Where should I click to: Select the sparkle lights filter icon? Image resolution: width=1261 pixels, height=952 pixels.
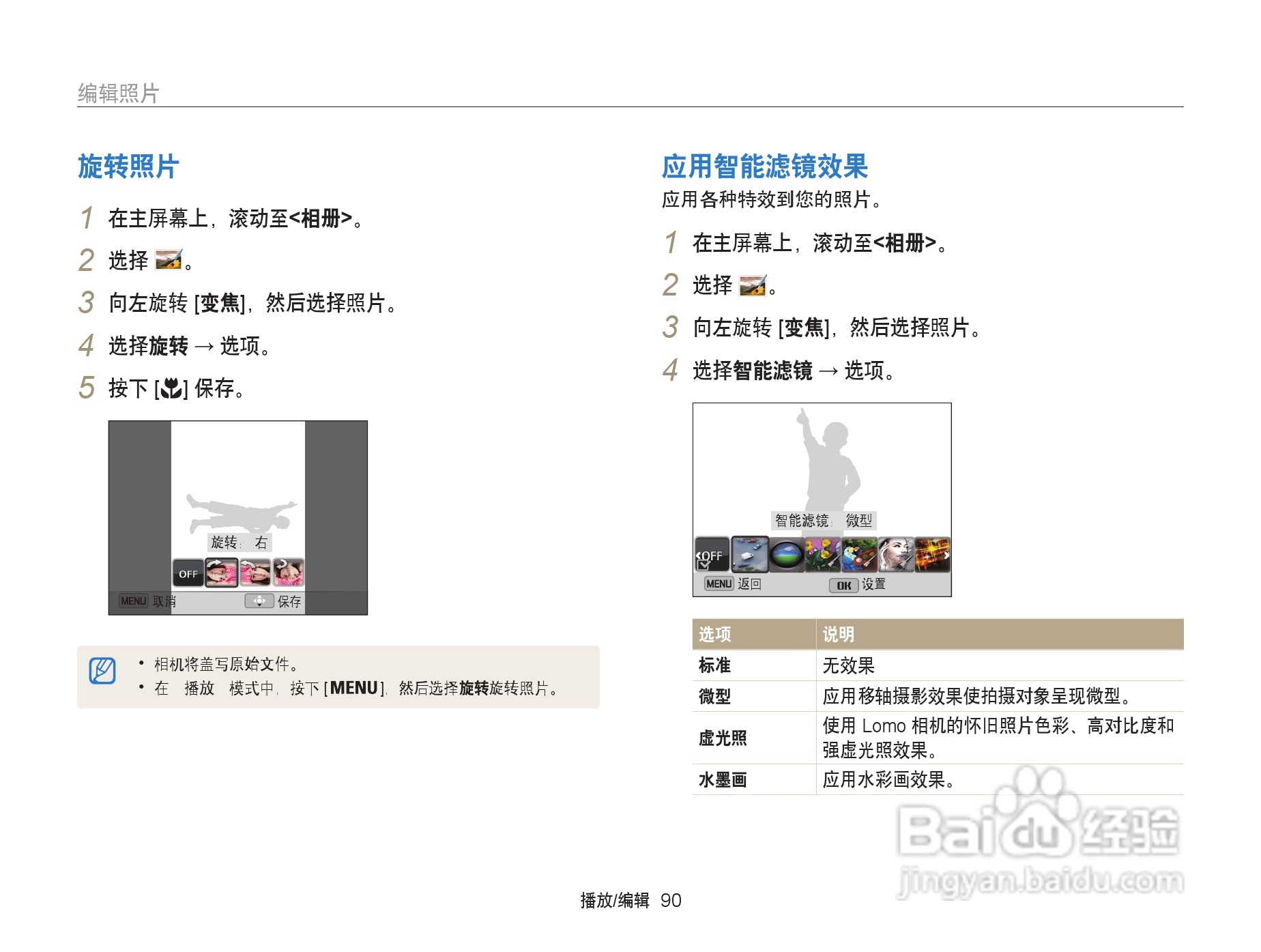932,555
